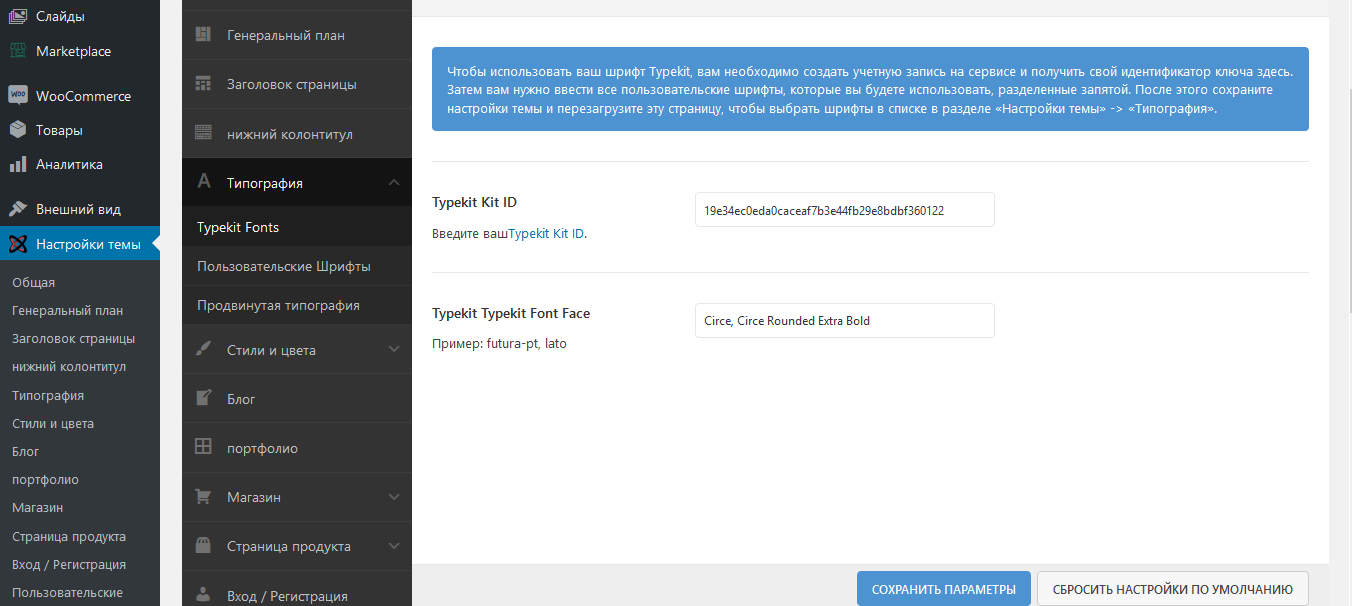Screen dimensions: 1352x606
Task: Select Блог options tab
Action: pos(297,398)
